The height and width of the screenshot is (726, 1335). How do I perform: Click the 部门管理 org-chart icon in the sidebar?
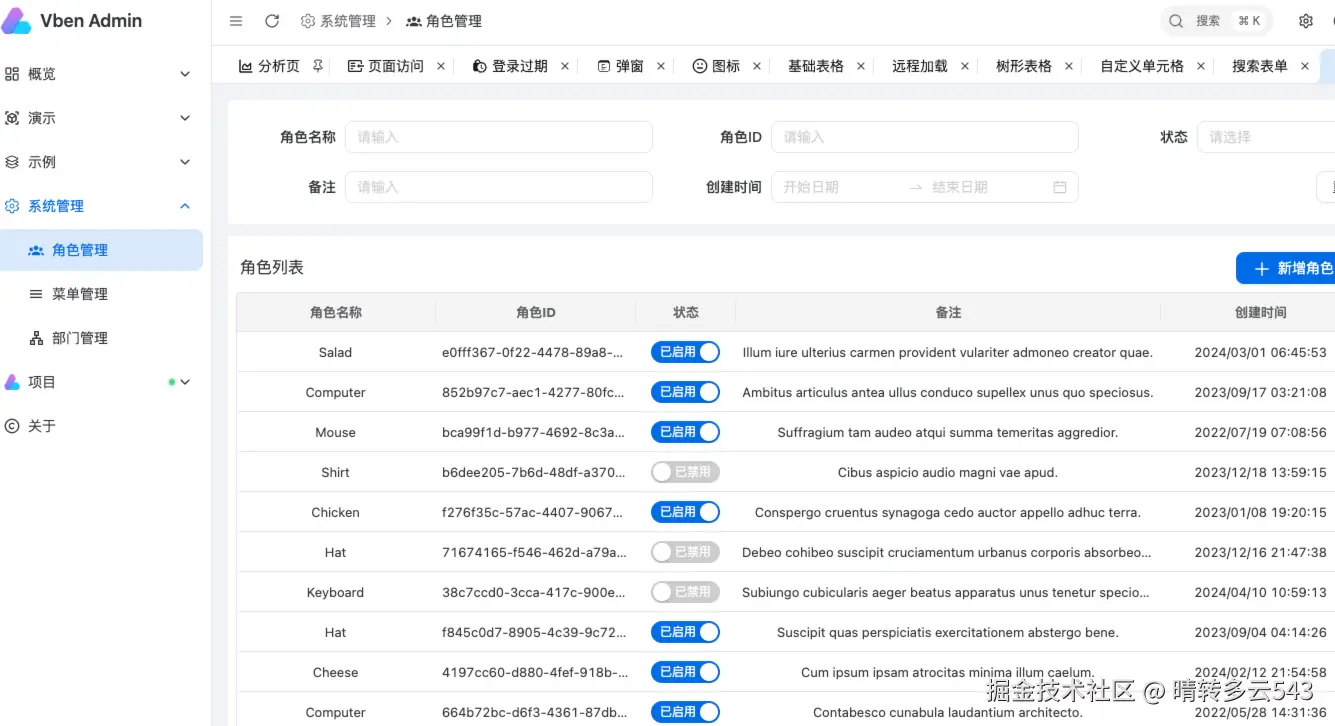pyautogui.click(x=36, y=338)
